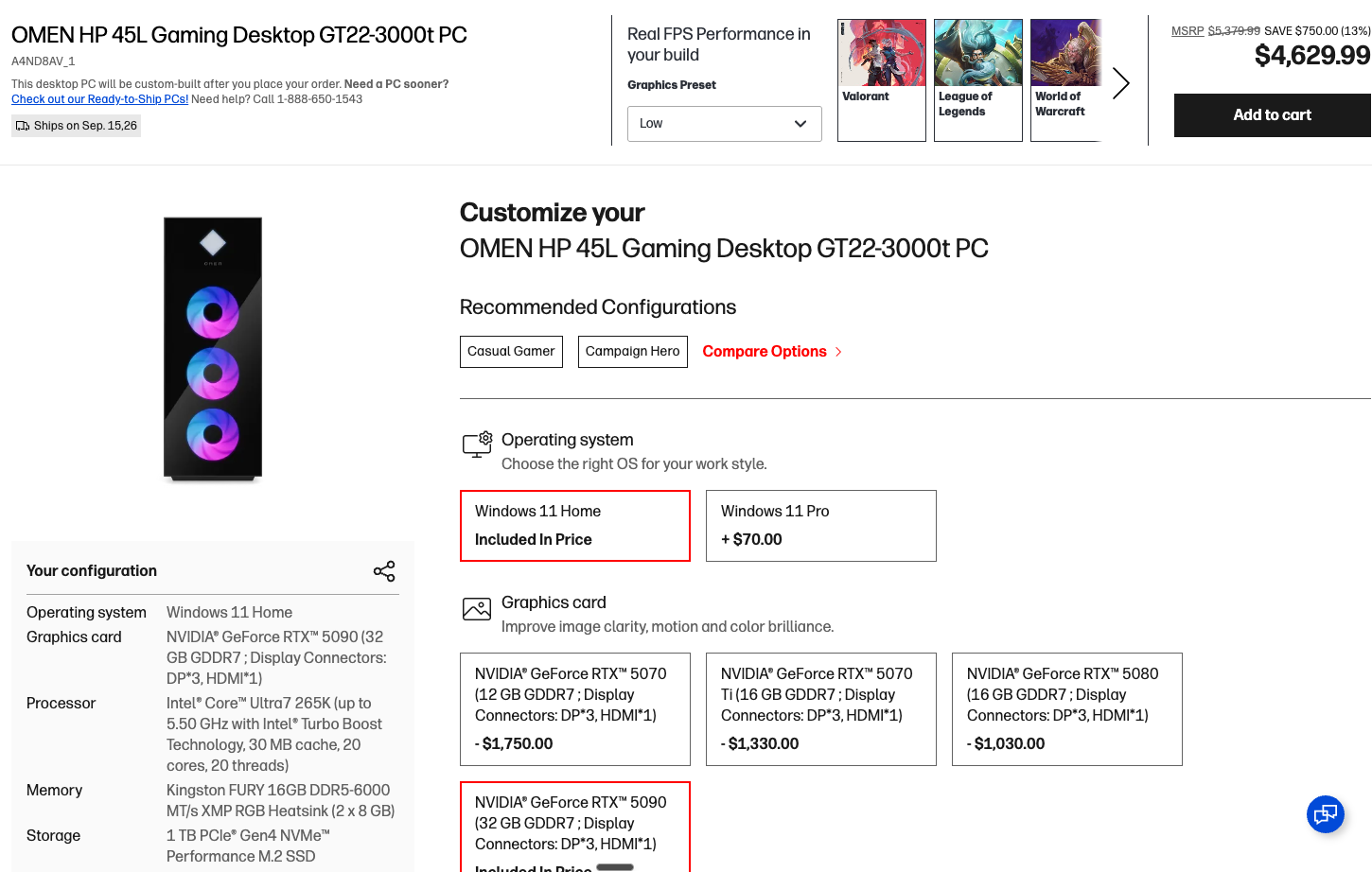Image resolution: width=1372 pixels, height=872 pixels.
Task: Click the Compare Options chevron arrow
Action: tap(838, 352)
